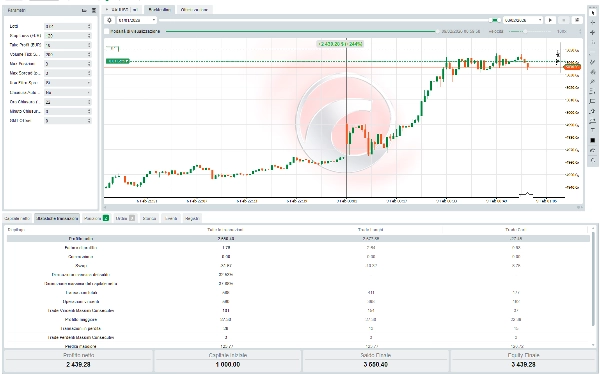Screen dimensions: 600x374
Task: Select the highlighted Profitto netto table row
Action: (x=298, y=238)
